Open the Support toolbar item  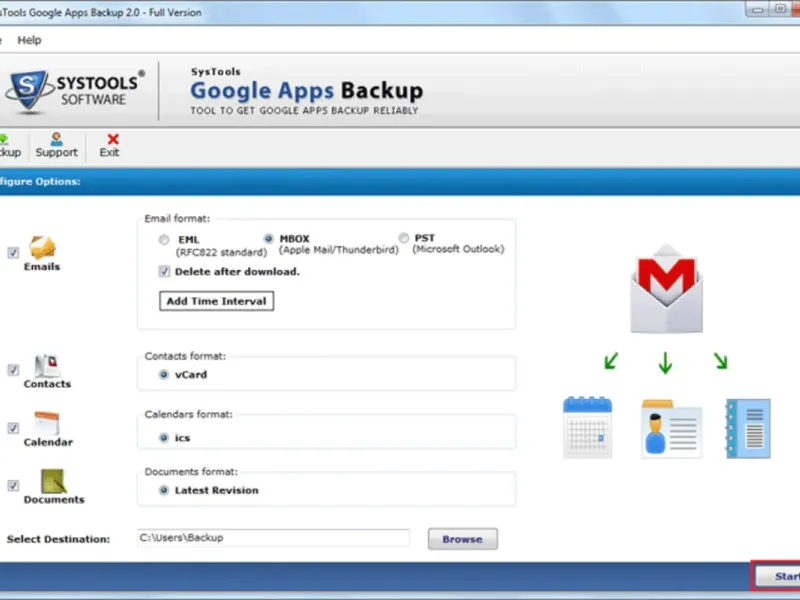click(56, 145)
